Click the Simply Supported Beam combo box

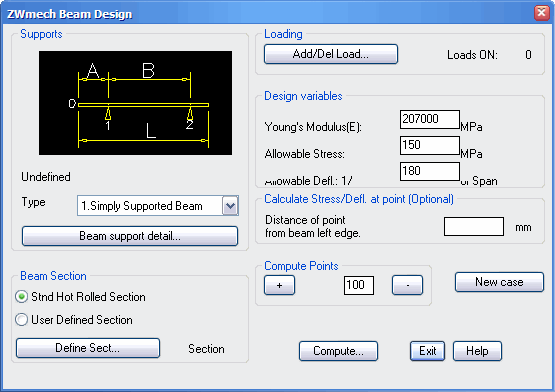pos(158,206)
